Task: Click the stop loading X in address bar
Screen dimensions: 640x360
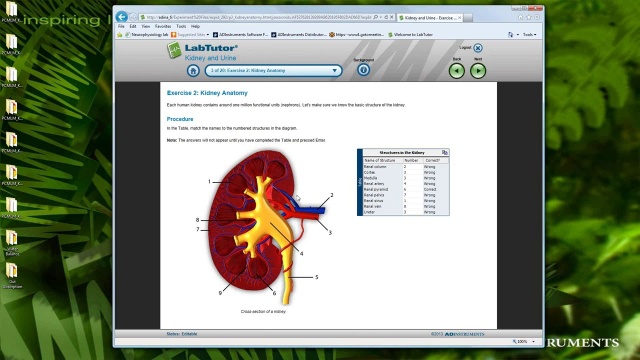Action: click(391, 17)
